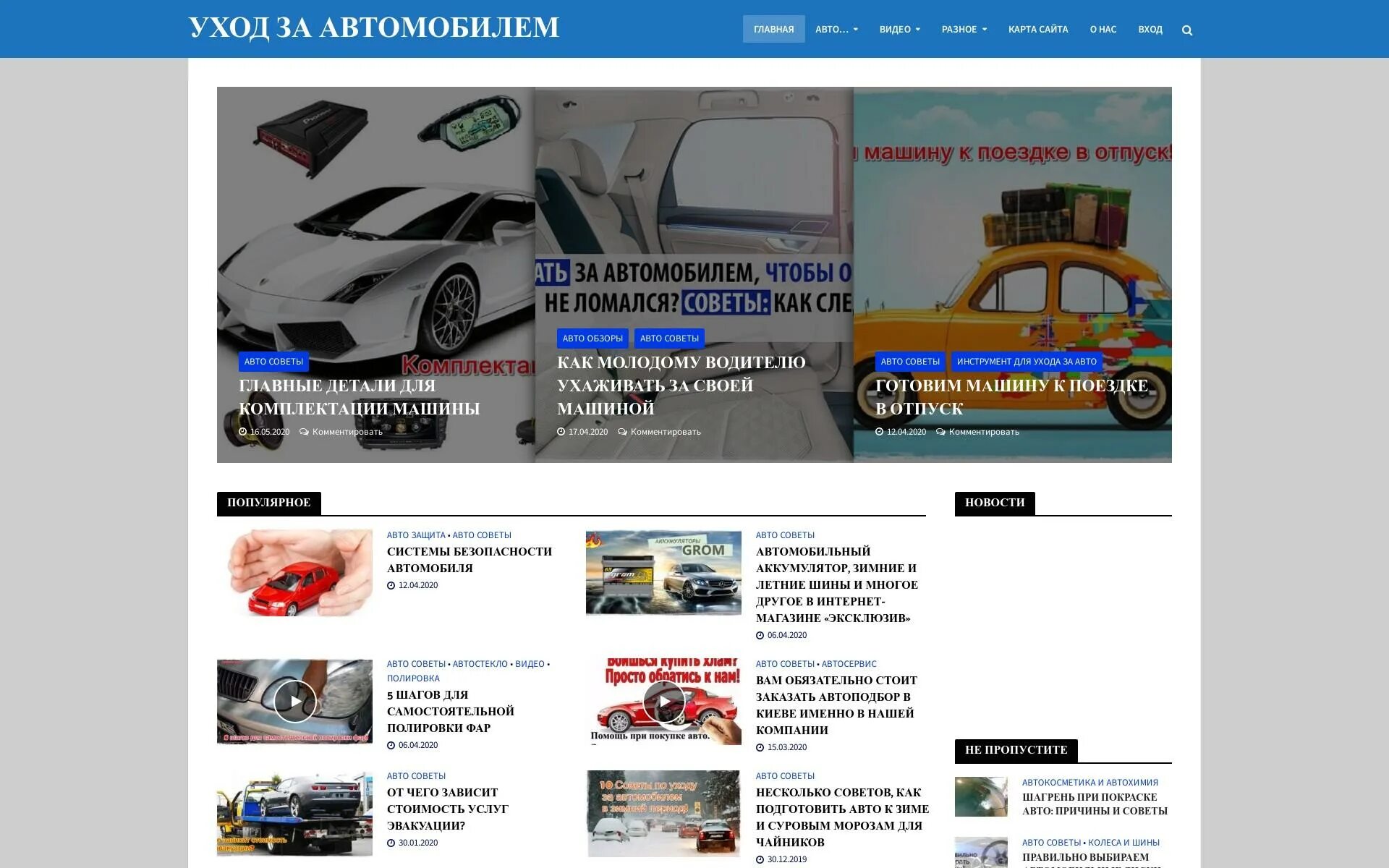Open Шагрень article small thumbnail
Viewport: 1389px width, 868px height.
(981, 796)
